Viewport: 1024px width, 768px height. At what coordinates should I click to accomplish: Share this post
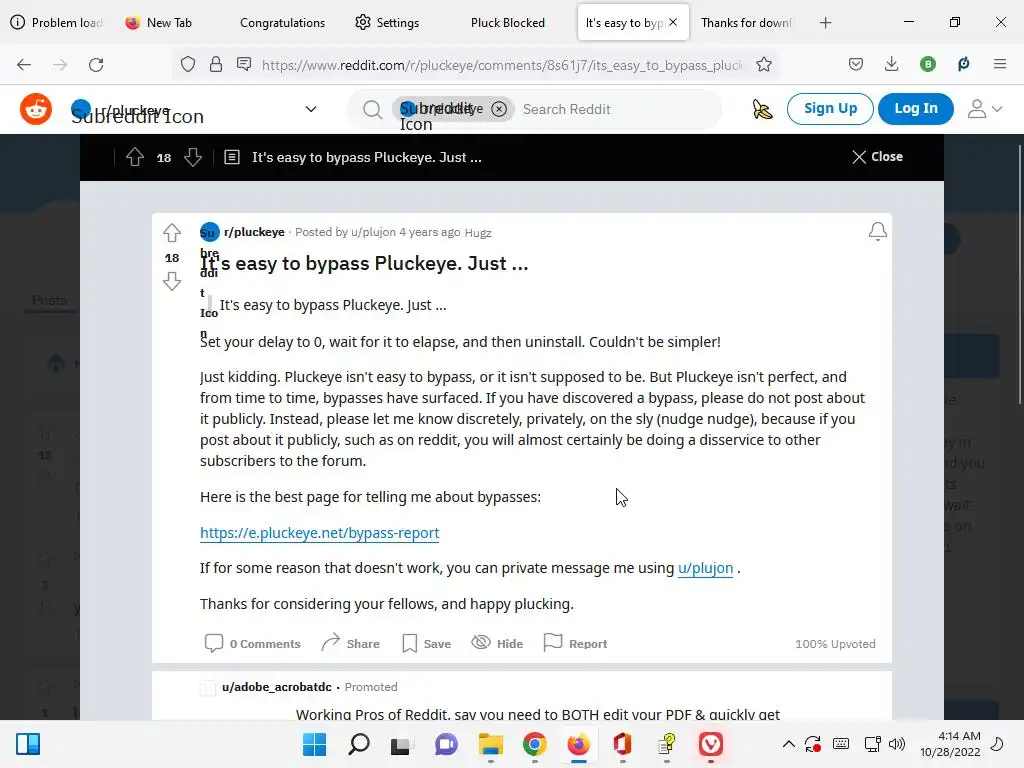point(351,643)
